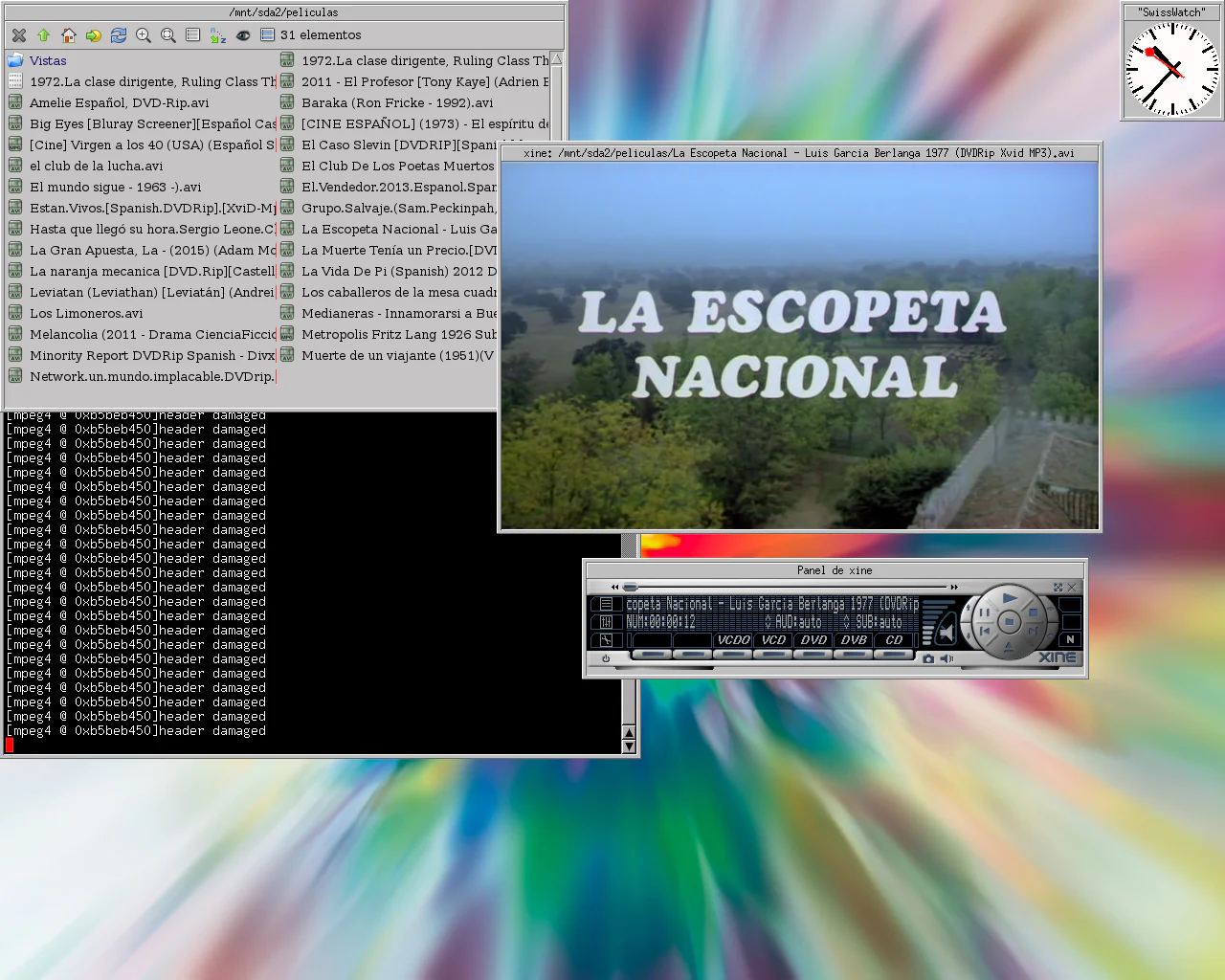Open the home folder icon in toolbar
Screen dimensions: 1225x980
[x=69, y=35]
